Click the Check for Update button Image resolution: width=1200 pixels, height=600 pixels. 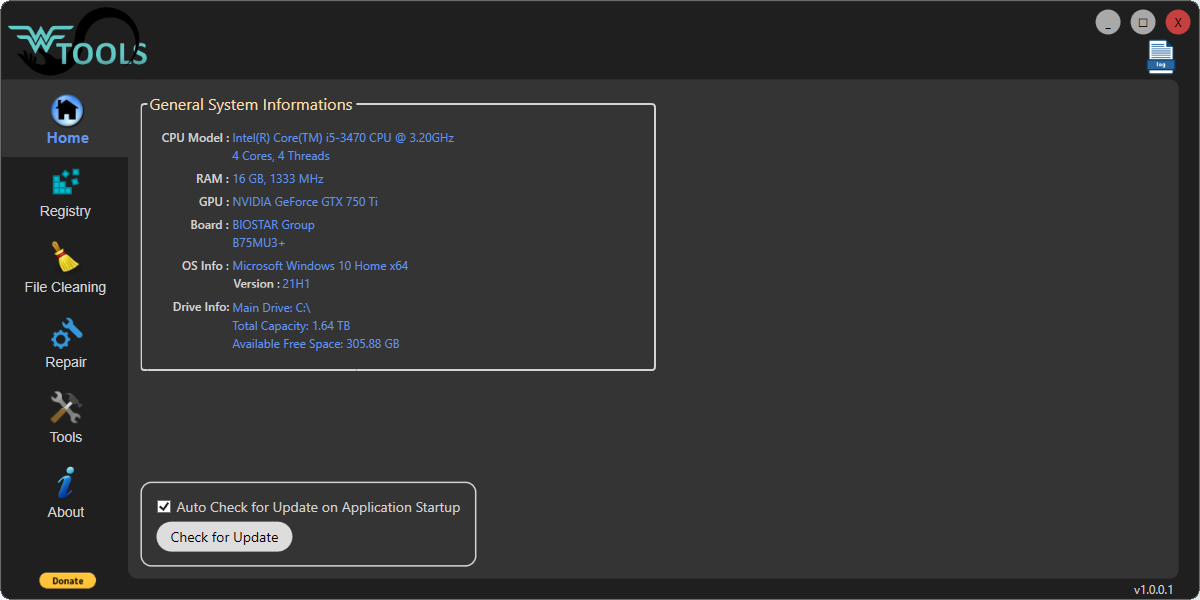(224, 537)
